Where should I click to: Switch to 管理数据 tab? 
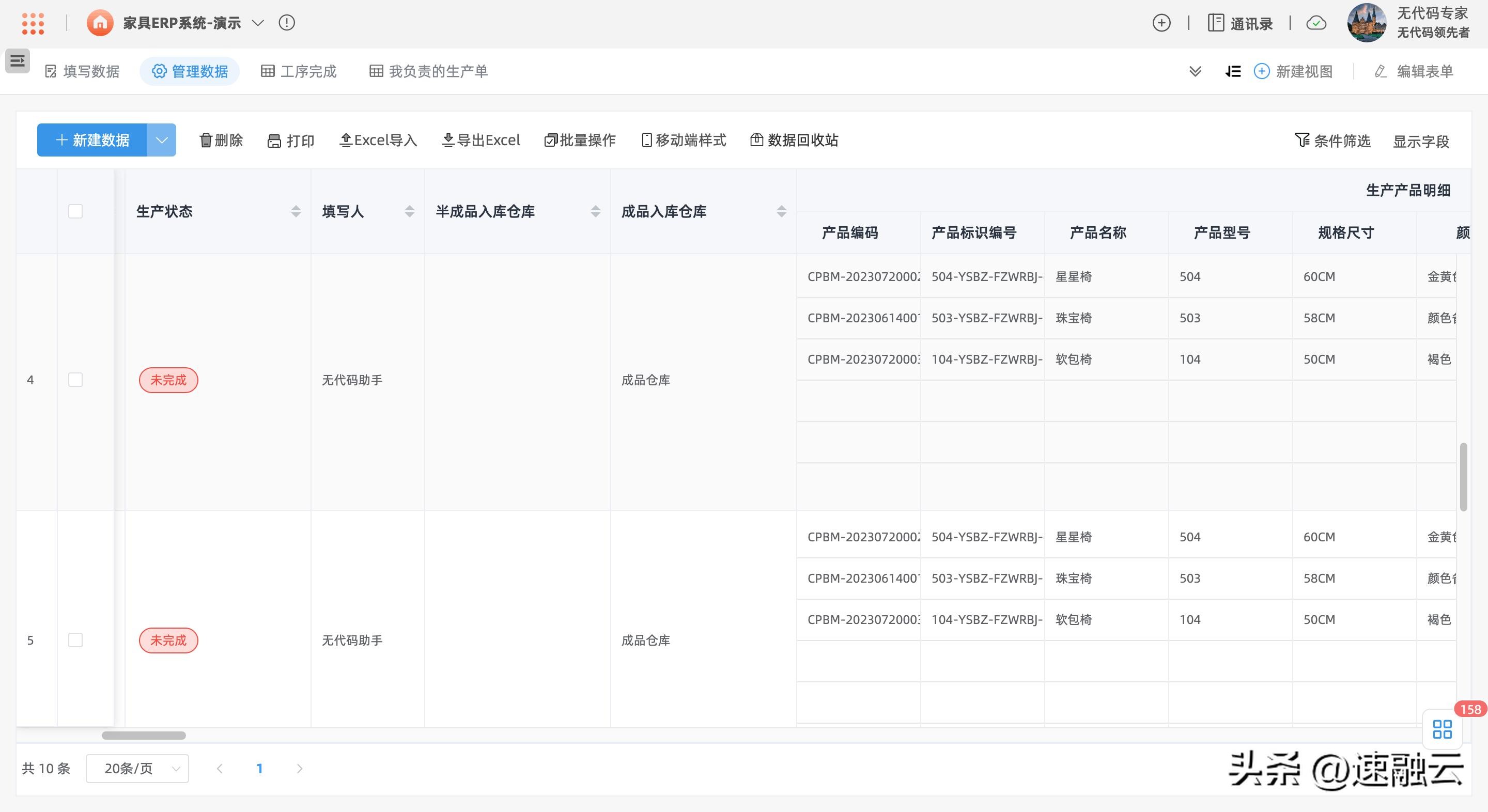point(190,72)
